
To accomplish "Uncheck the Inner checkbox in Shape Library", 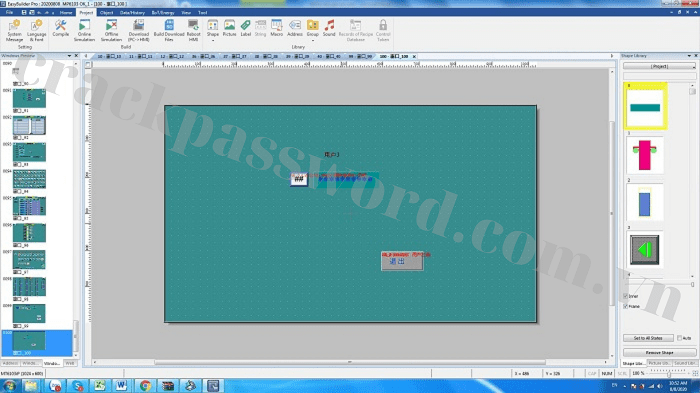I will click(x=625, y=296).
